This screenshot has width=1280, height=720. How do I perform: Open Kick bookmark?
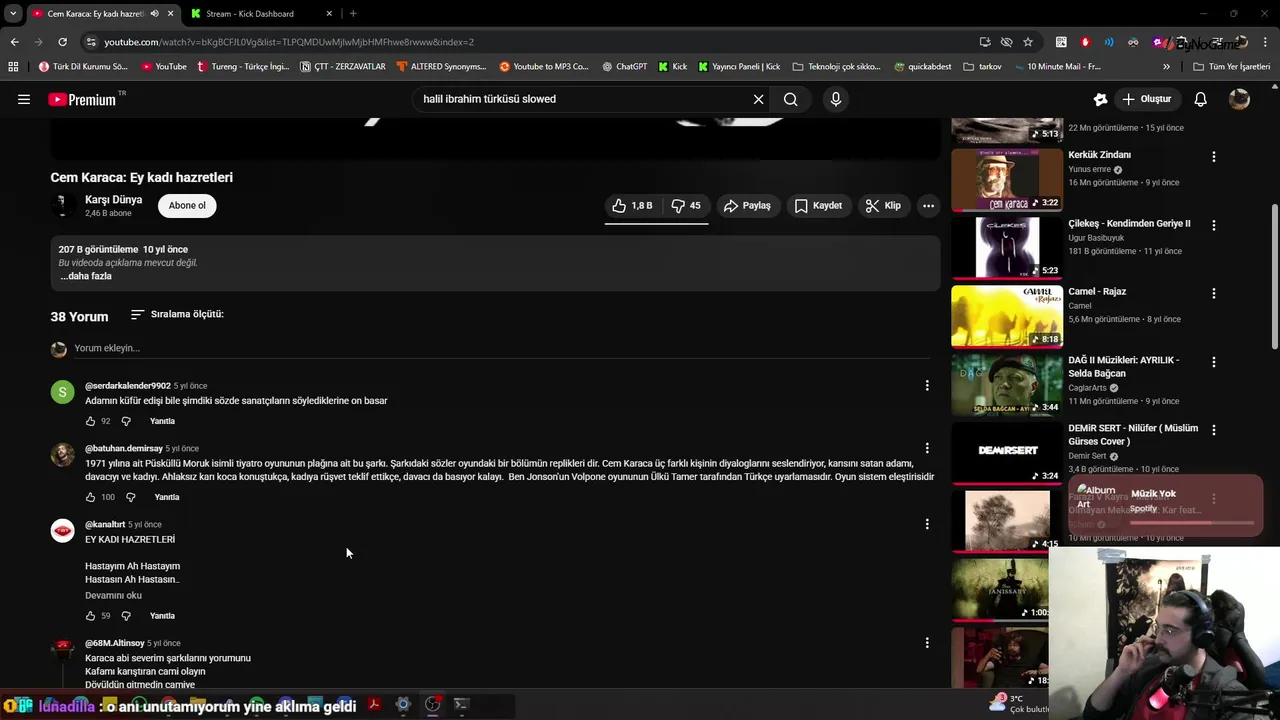[672, 67]
